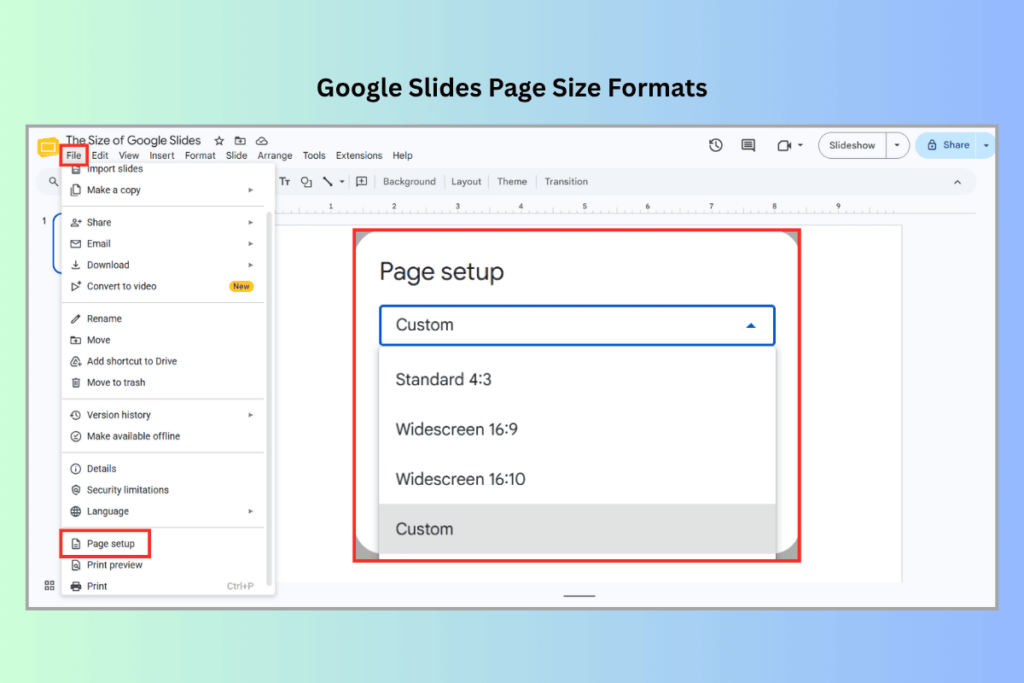Open the Slide menu
Viewport: 1024px width, 683px height.
[x=236, y=155]
